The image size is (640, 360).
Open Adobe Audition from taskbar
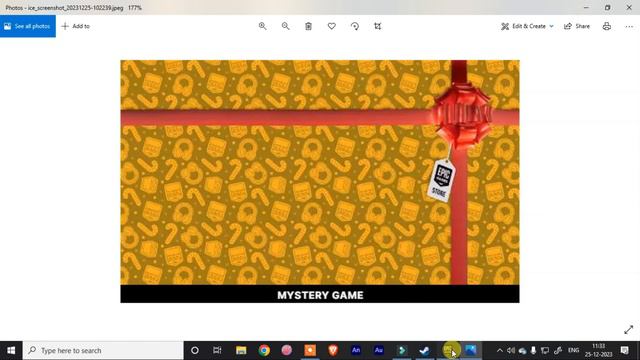pos(379,350)
